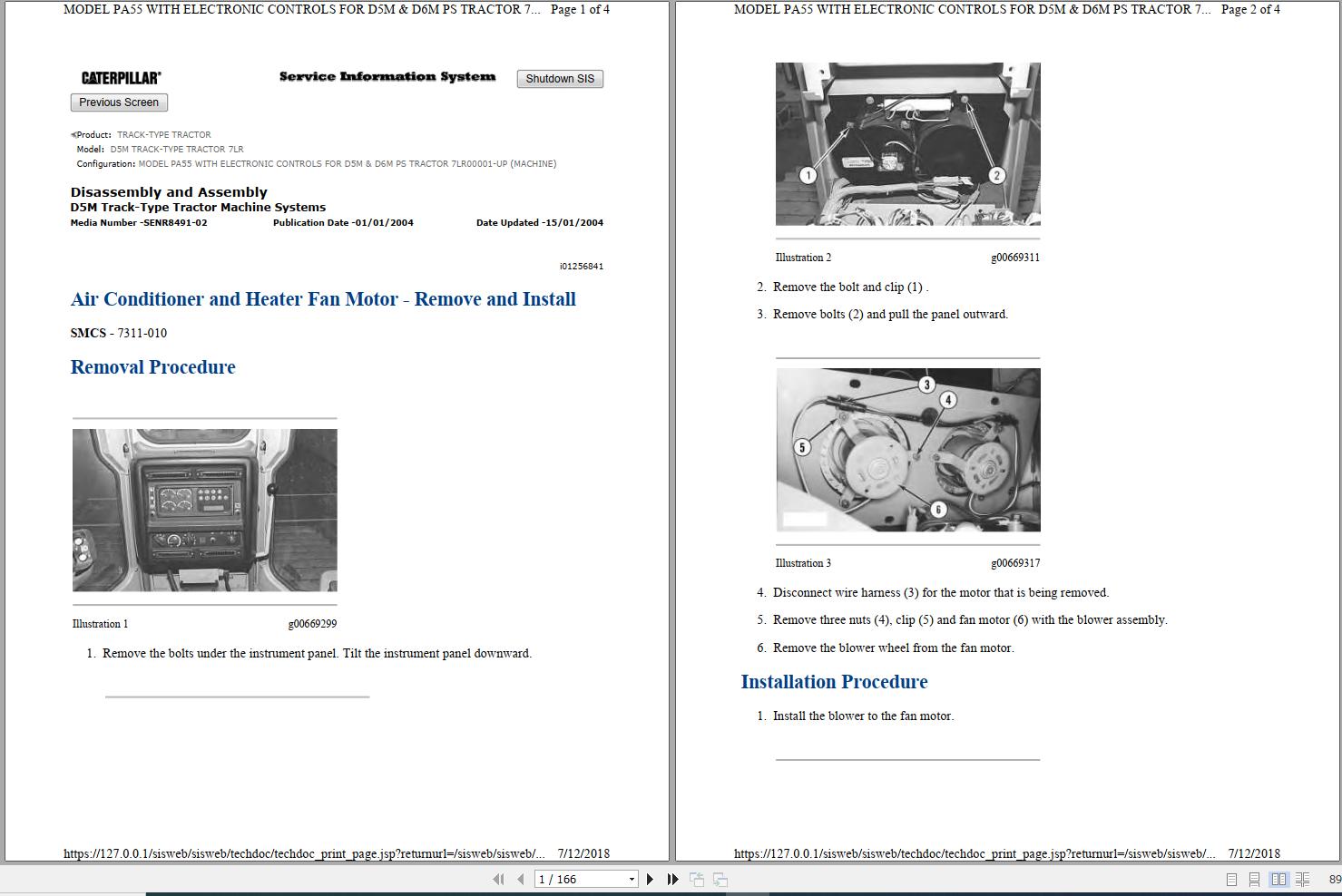The height and width of the screenshot is (896, 1342).
Task: Click the sisweb techdoc URL on page 1
Action: [304, 853]
